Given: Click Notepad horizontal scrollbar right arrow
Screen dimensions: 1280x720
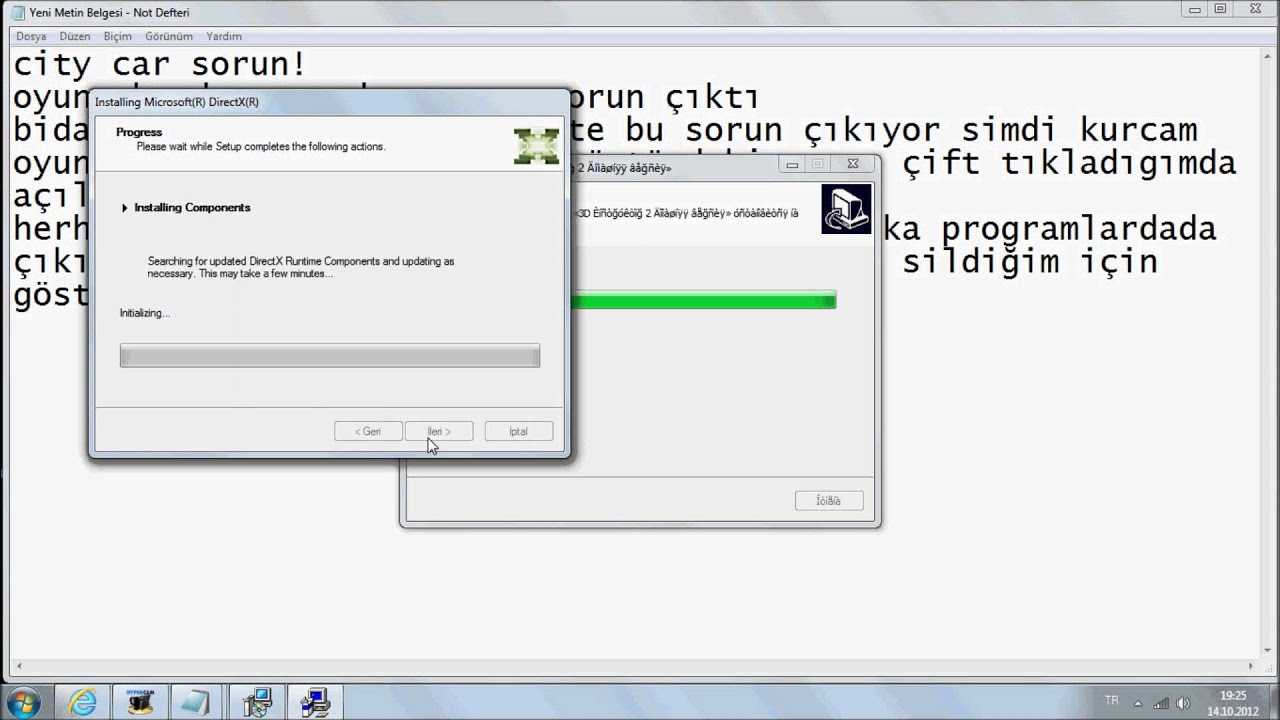Looking at the screenshot, I should (1252, 665).
